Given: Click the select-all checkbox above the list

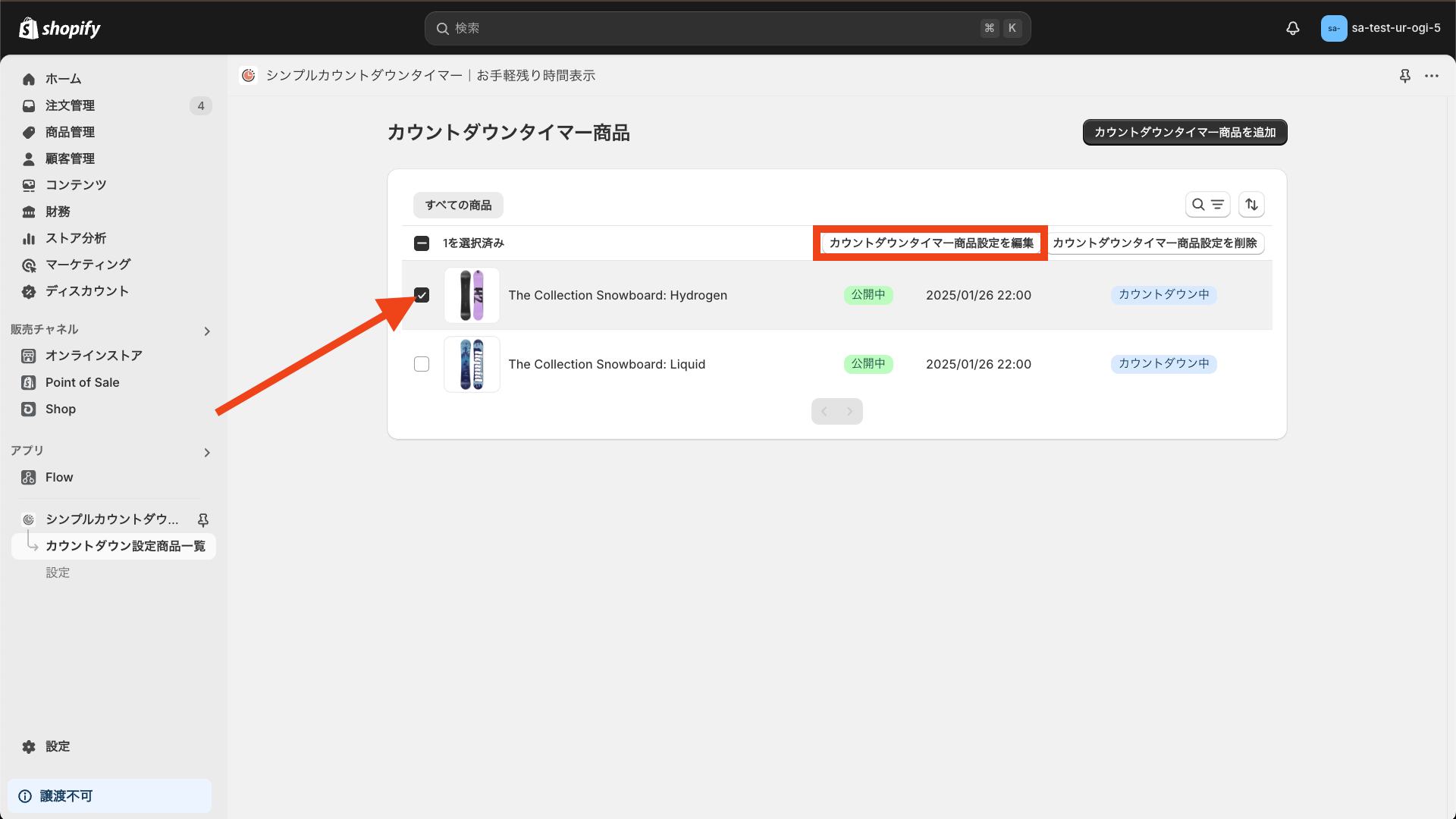Looking at the screenshot, I should pyautogui.click(x=422, y=243).
